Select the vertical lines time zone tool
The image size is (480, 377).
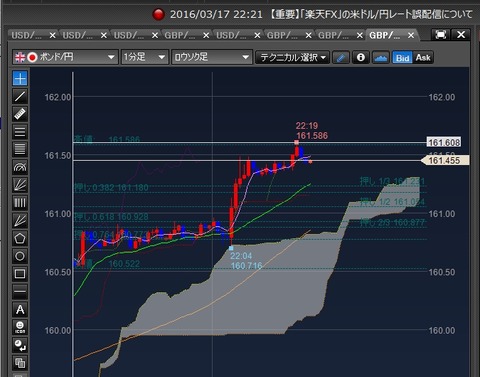point(20,203)
